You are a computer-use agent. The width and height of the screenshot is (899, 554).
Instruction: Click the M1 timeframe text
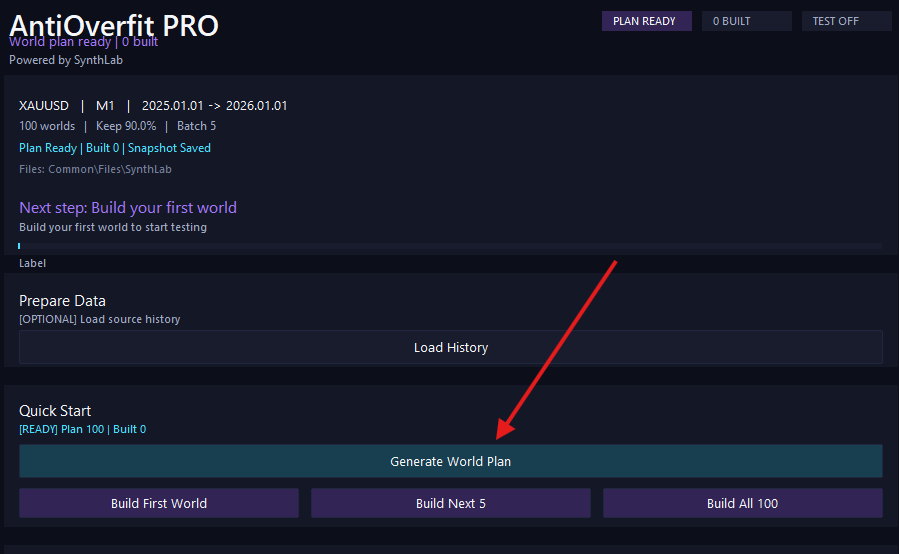105,106
